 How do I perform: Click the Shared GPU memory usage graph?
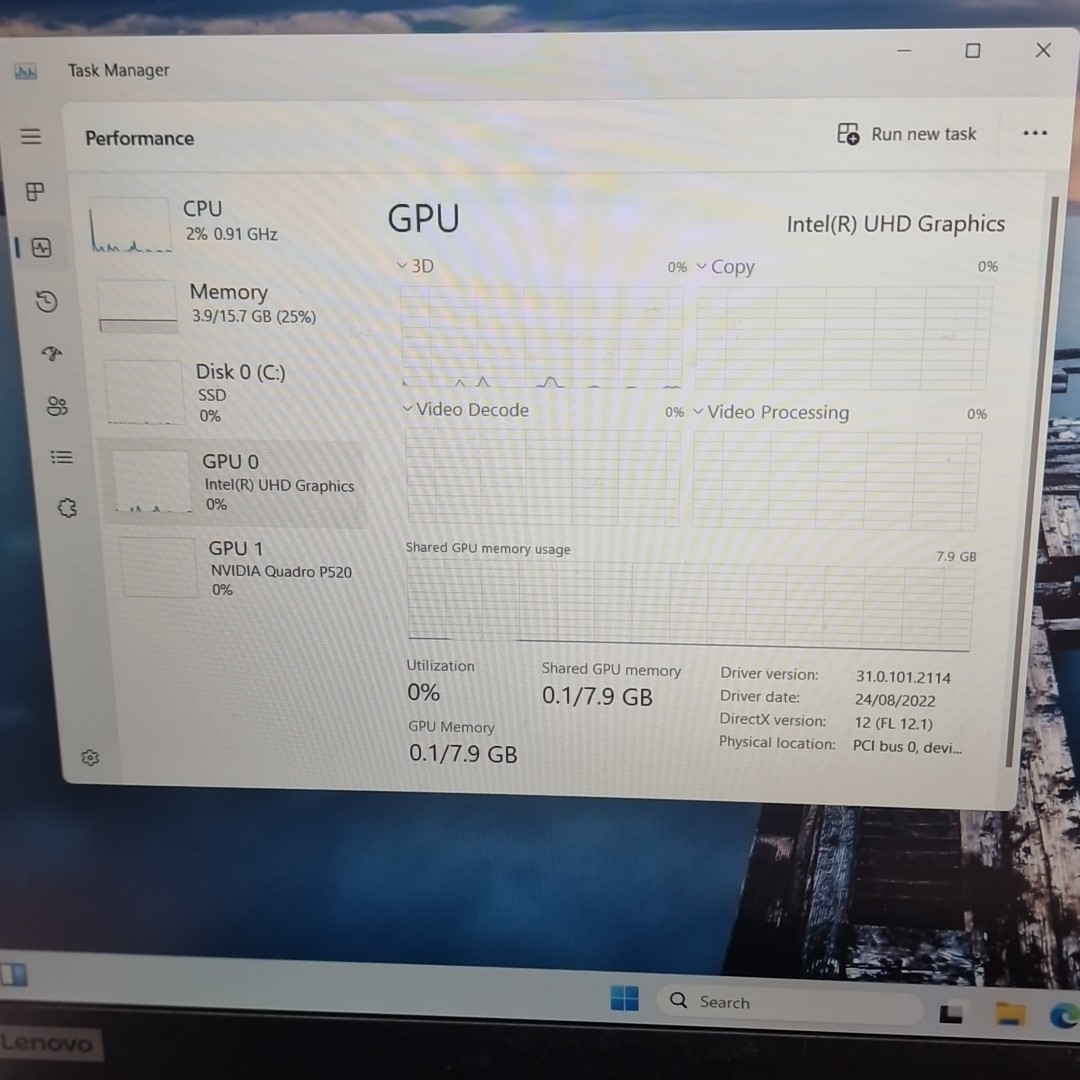tap(689, 604)
